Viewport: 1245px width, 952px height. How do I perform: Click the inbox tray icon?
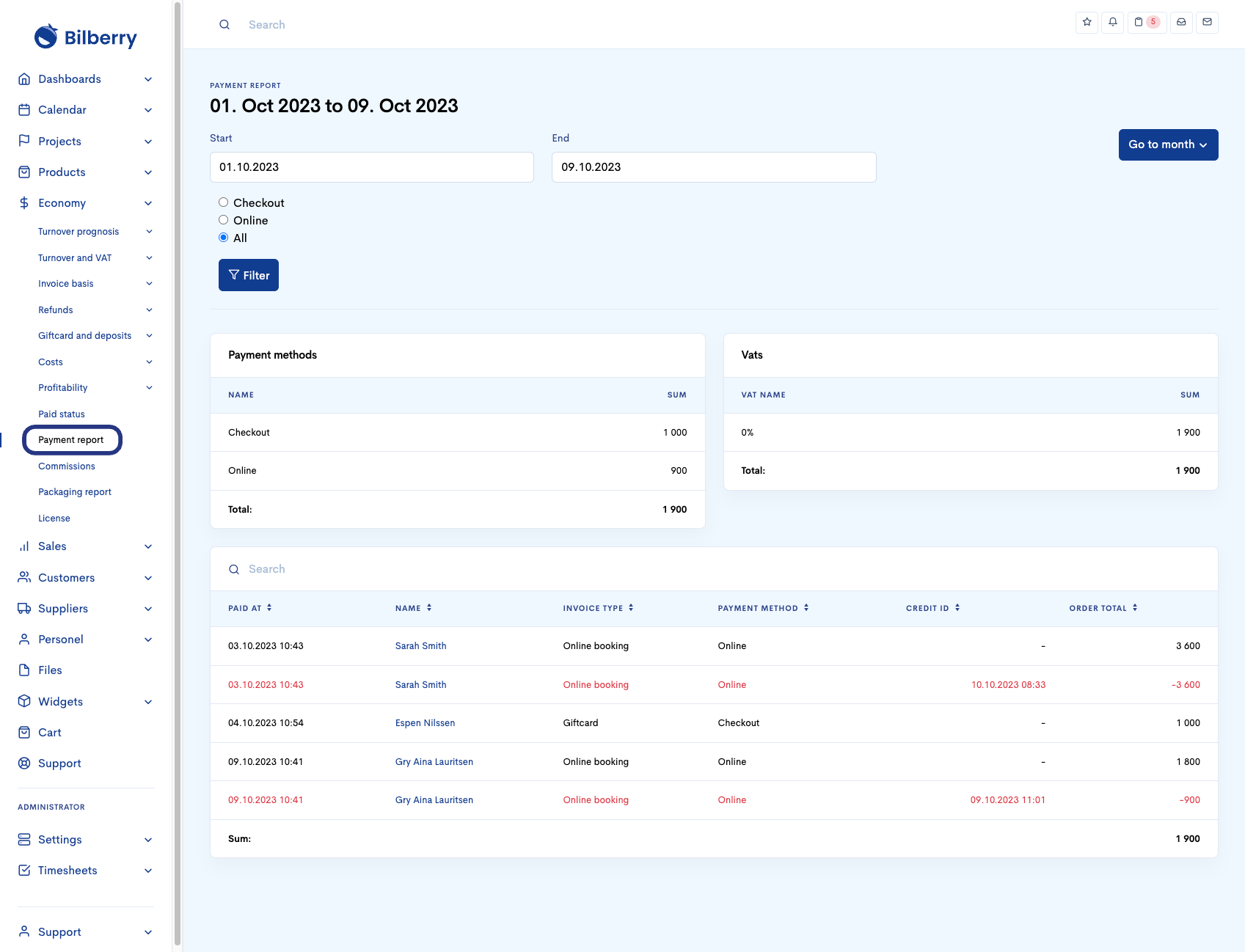(x=1181, y=22)
